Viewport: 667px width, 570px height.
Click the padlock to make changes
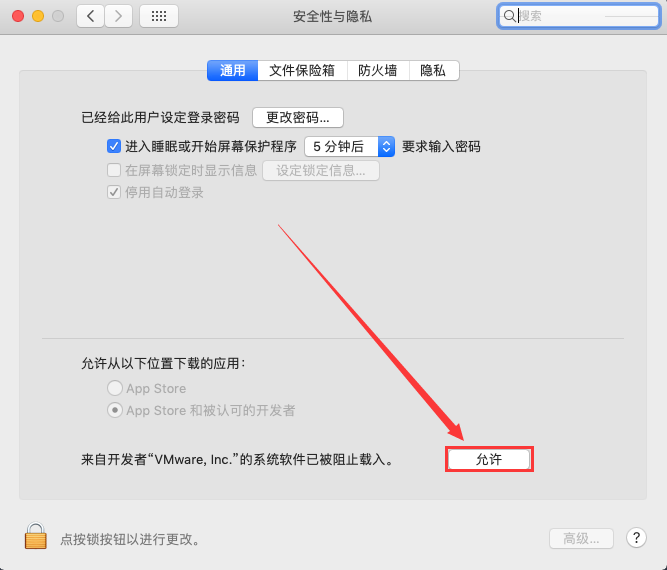pos(36,536)
